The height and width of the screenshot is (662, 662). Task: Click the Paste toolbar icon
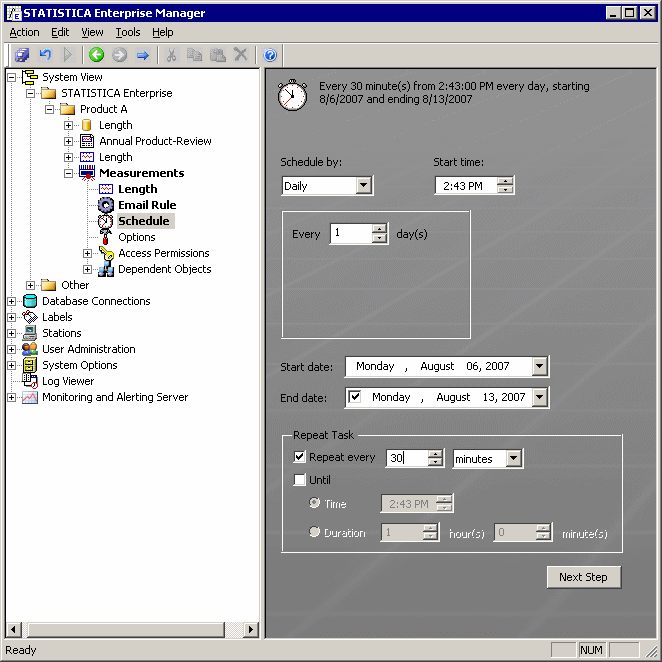click(x=217, y=55)
